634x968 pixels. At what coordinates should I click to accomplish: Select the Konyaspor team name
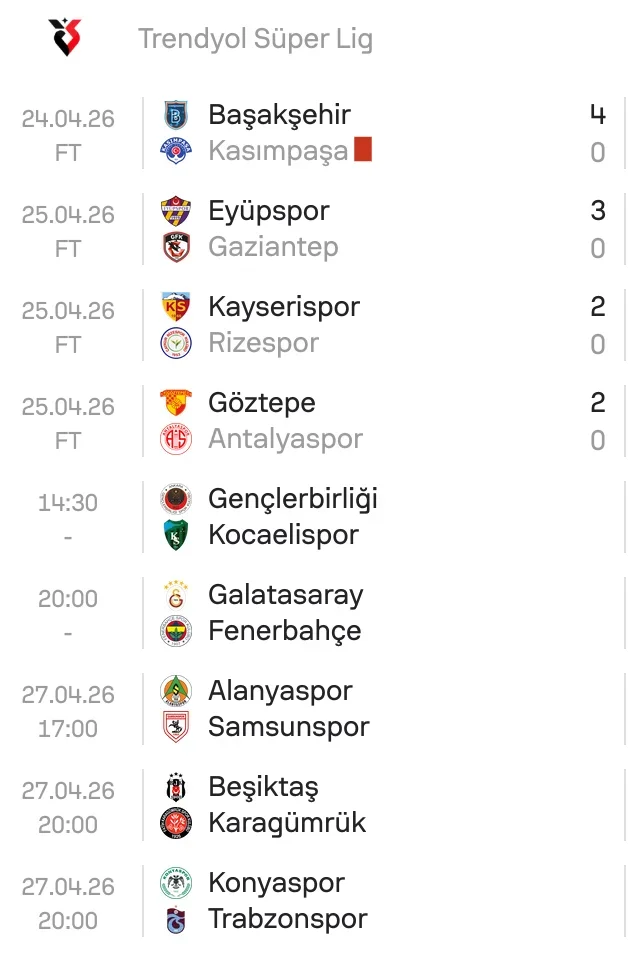pos(276,883)
